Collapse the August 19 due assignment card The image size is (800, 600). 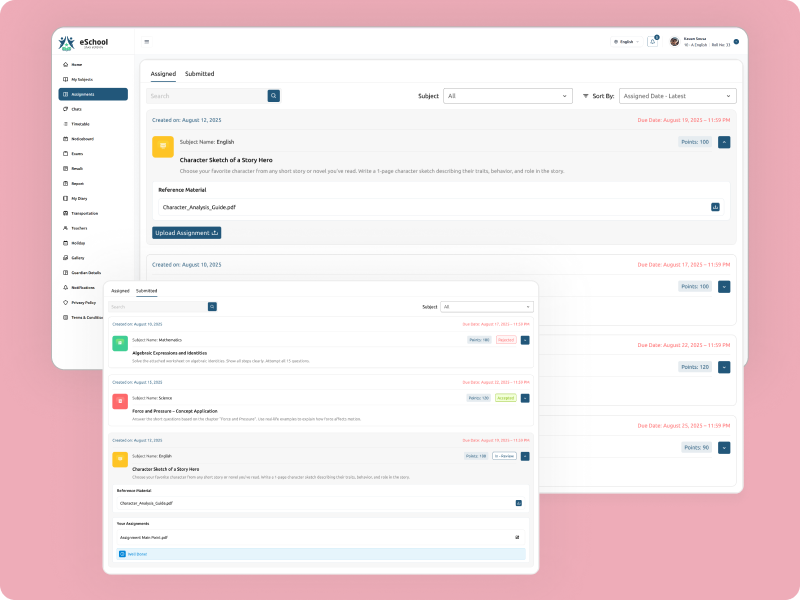click(724, 142)
